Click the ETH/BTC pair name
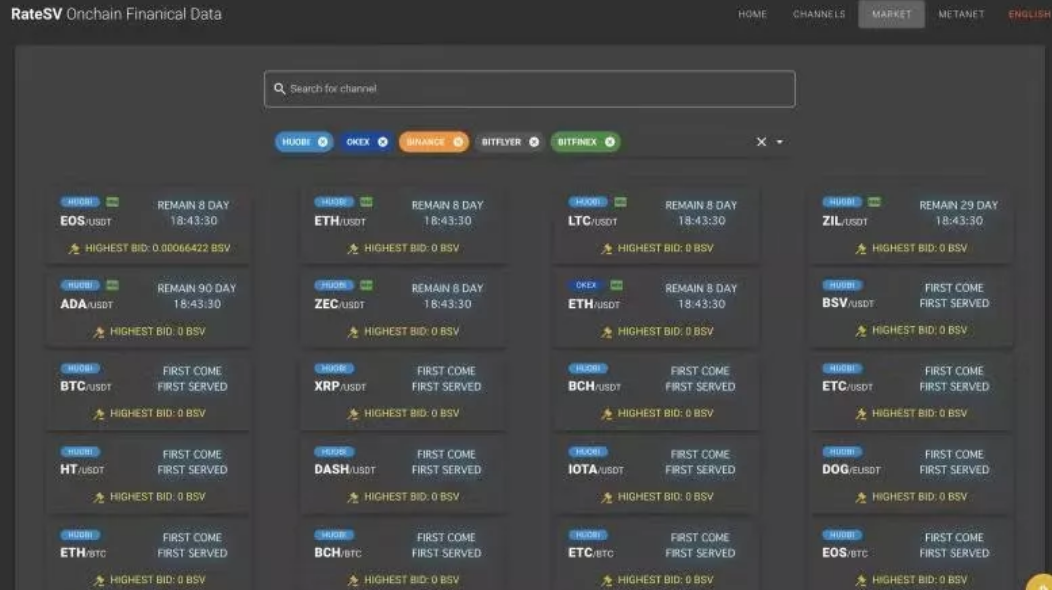1052x590 pixels. point(83,552)
